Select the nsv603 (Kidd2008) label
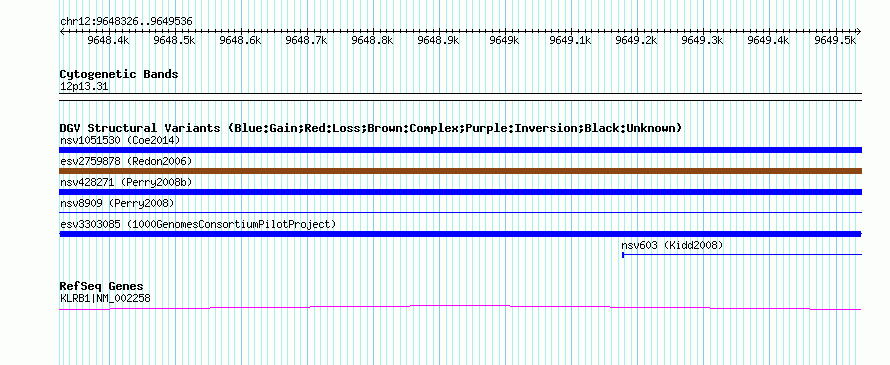The width and height of the screenshot is (890, 365). click(672, 245)
